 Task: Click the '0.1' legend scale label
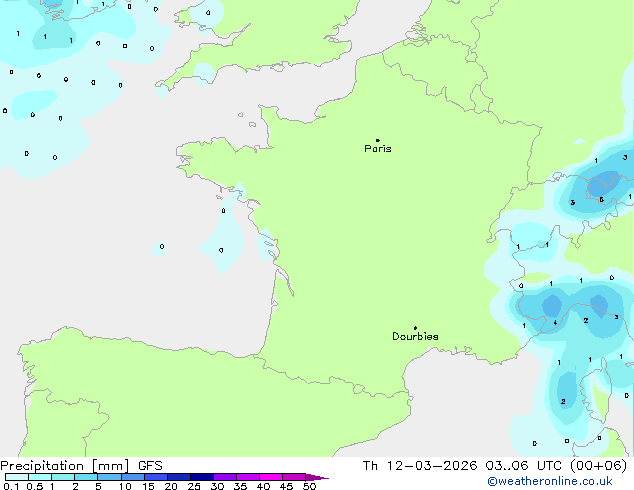tap(11, 486)
